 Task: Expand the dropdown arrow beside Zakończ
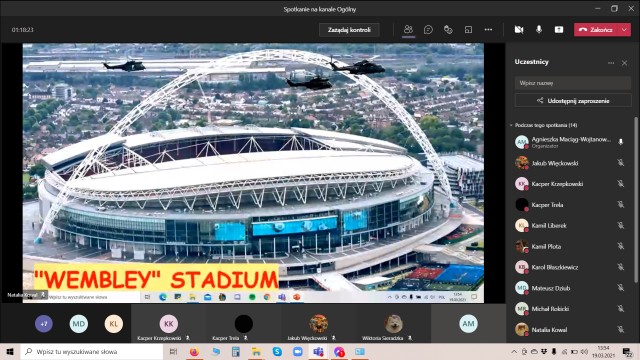[x=624, y=29]
